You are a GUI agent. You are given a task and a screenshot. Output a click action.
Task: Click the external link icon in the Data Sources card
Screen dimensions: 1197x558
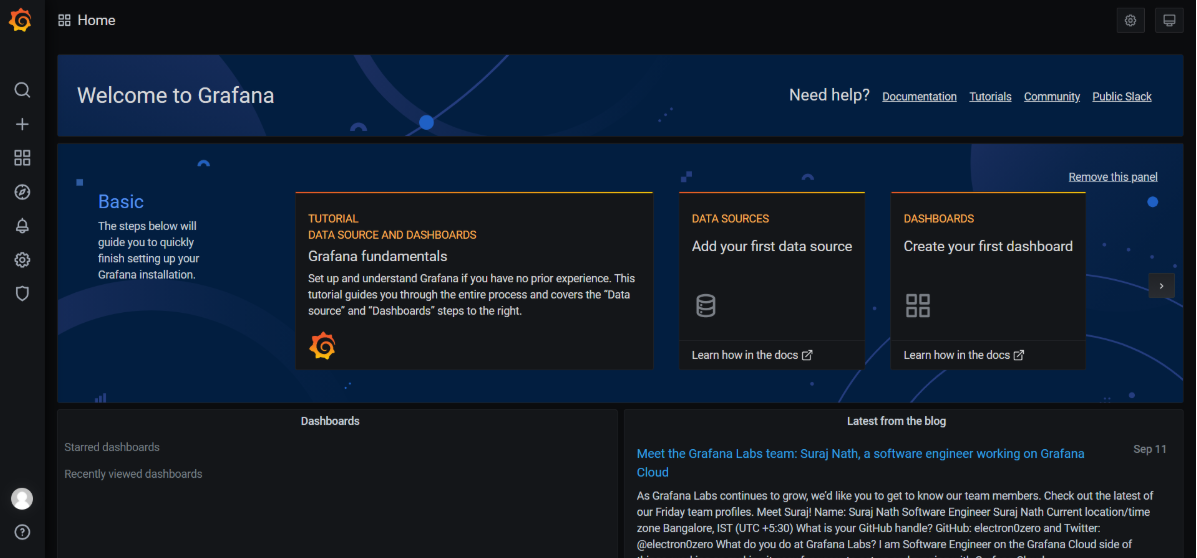(x=807, y=355)
